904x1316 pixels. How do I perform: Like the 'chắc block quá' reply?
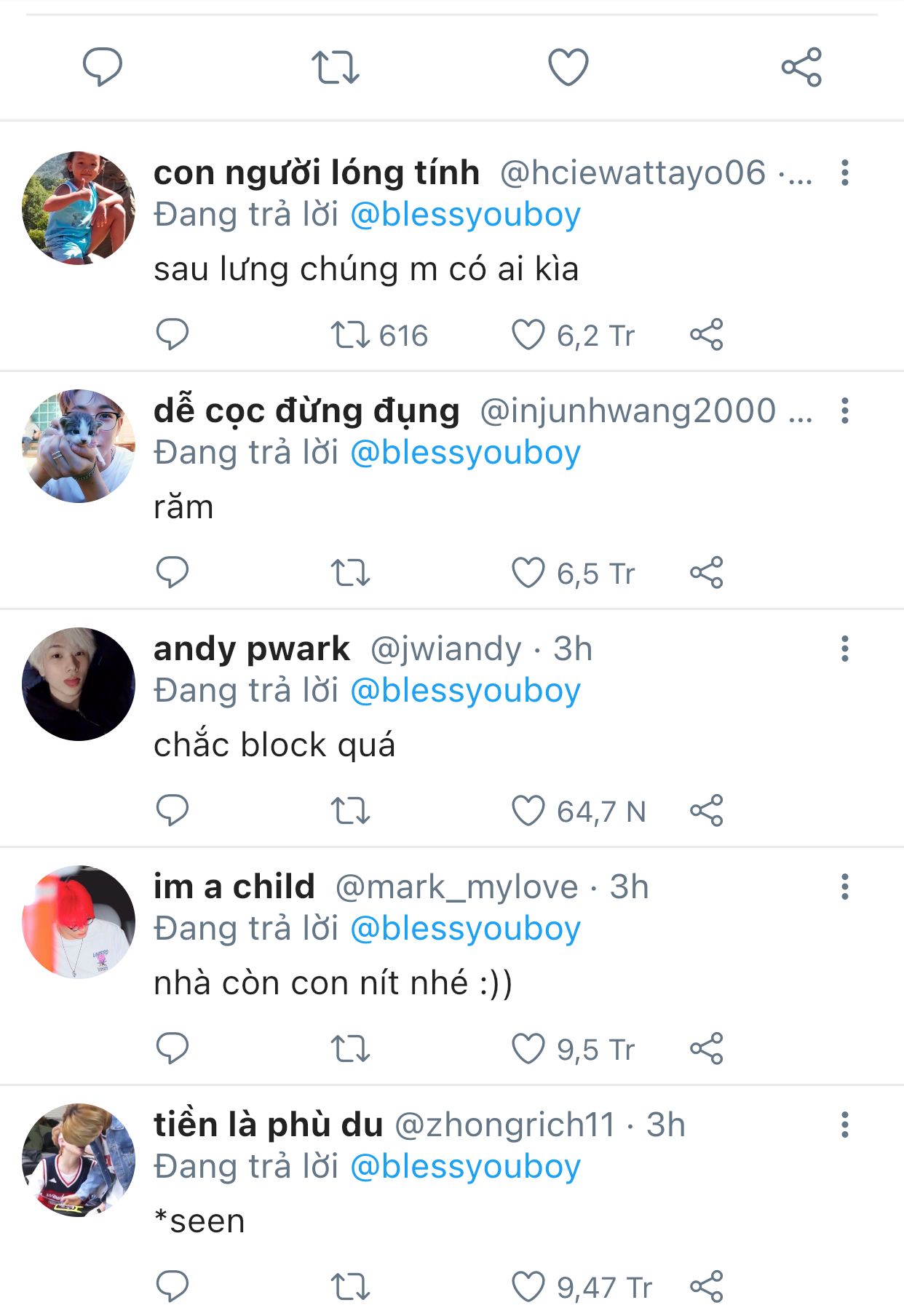pyautogui.click(x=528, y=811)
